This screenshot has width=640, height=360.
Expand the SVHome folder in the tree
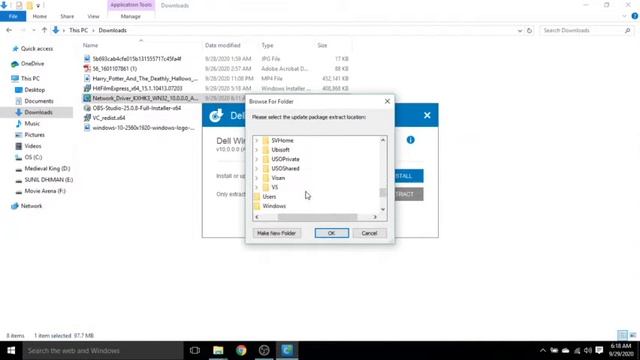[257, 140]
